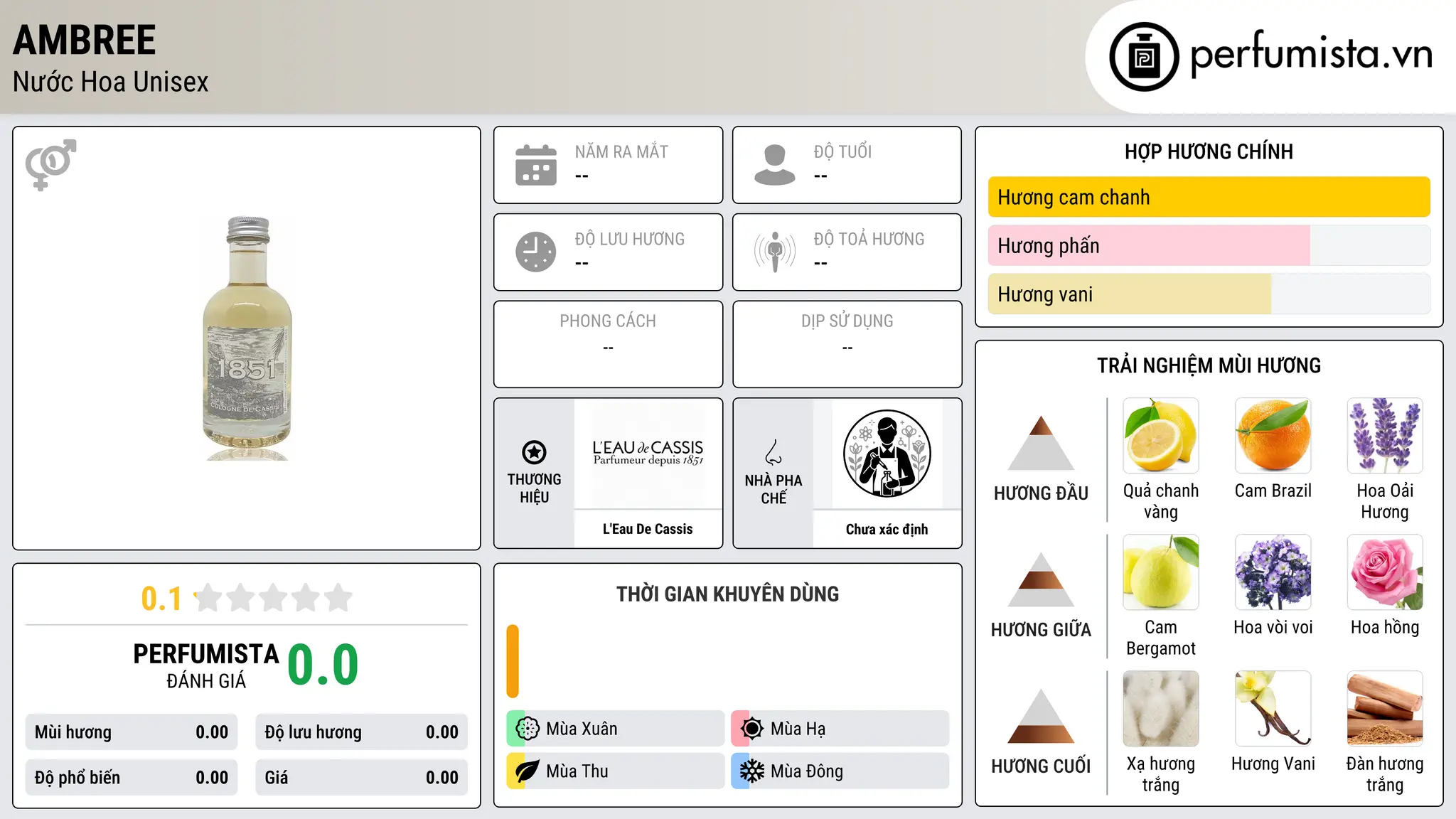Screen dimensions: 1456x819
Task: Click the AMBREE perfume title
Action: [85, 40]
